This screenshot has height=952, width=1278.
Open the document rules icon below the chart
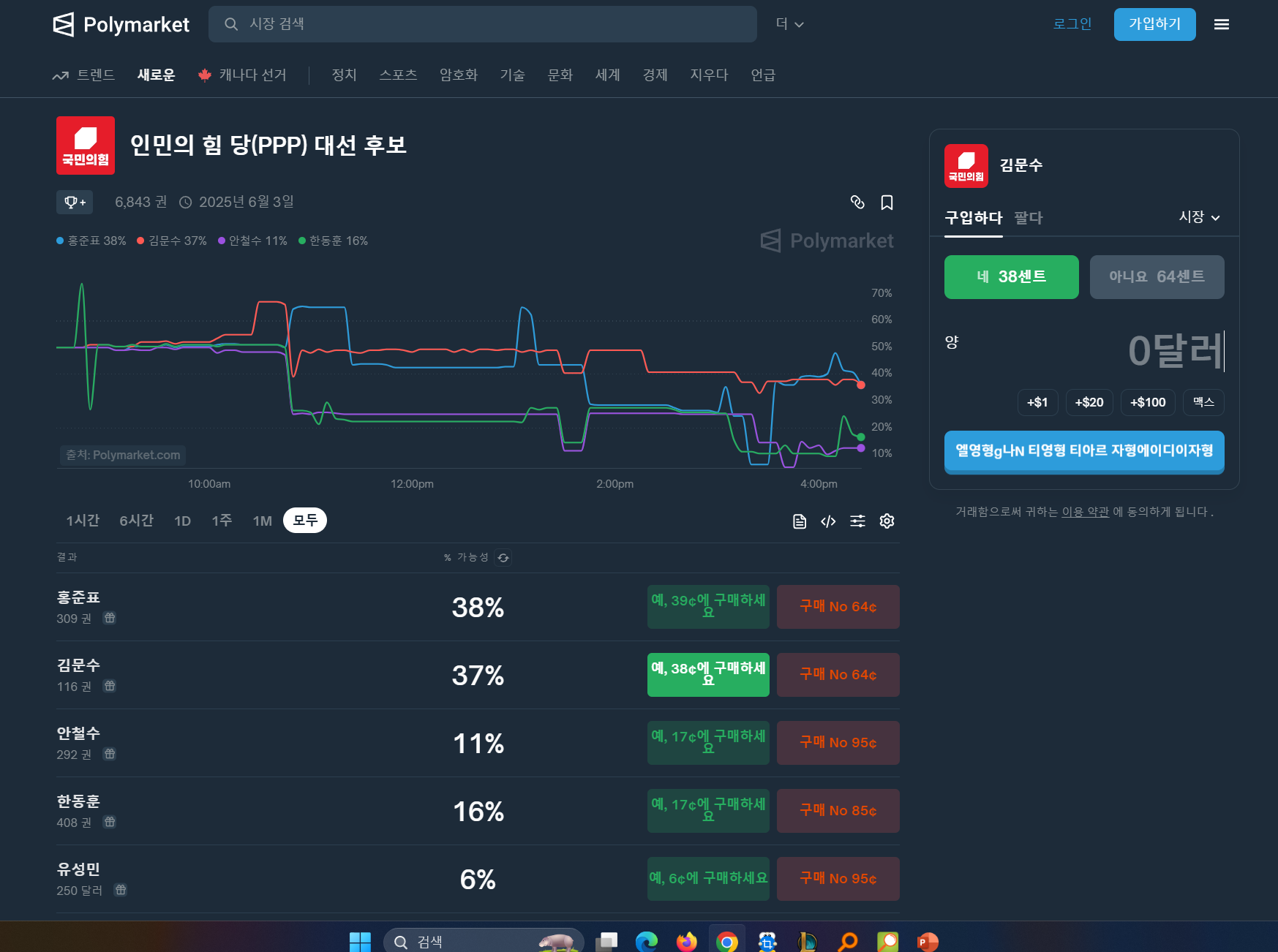800,521
